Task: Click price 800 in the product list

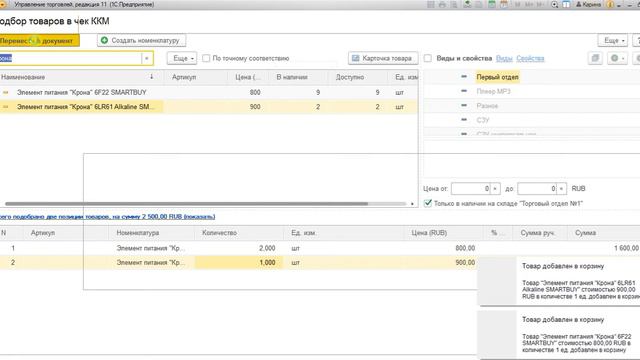Action: point(255,93)
